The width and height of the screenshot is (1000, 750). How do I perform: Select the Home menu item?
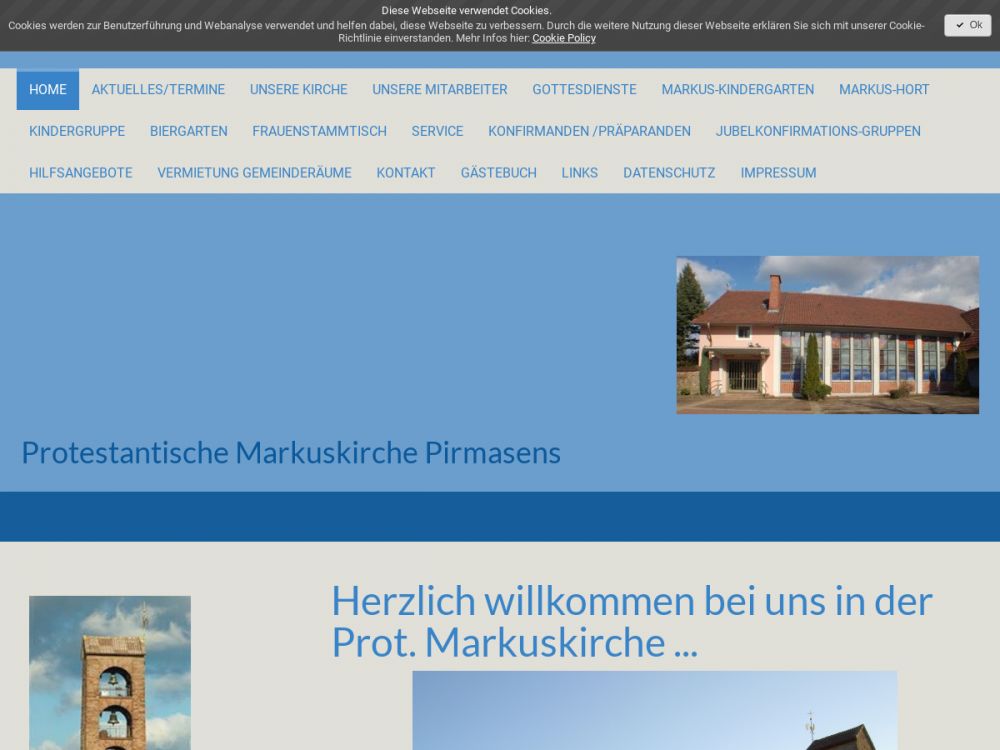(x=48, y=90)
